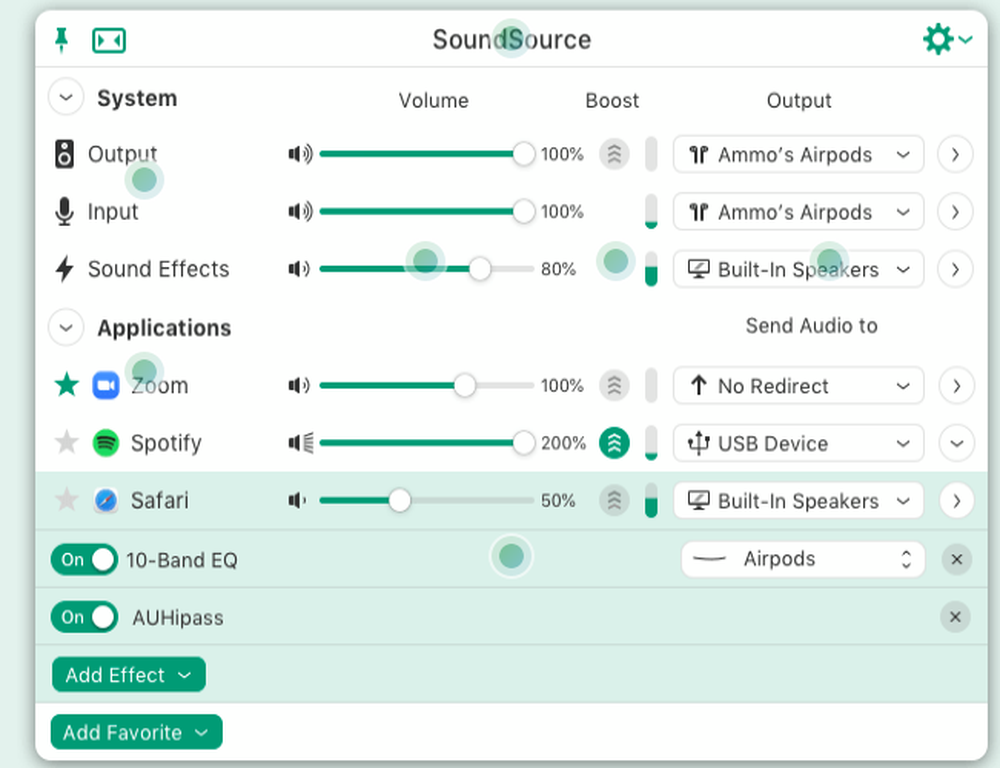
Task: Open the Add Effect menu
Action: [x=129, y=674]
